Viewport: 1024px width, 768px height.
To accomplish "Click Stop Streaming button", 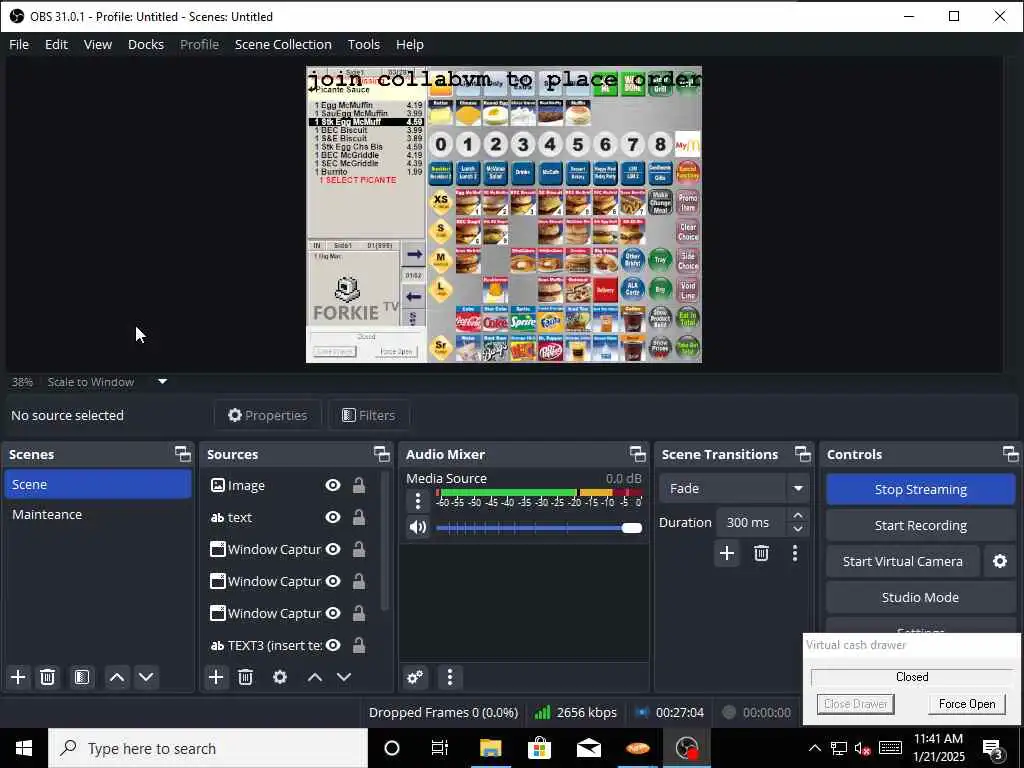I will coord(921,490).
